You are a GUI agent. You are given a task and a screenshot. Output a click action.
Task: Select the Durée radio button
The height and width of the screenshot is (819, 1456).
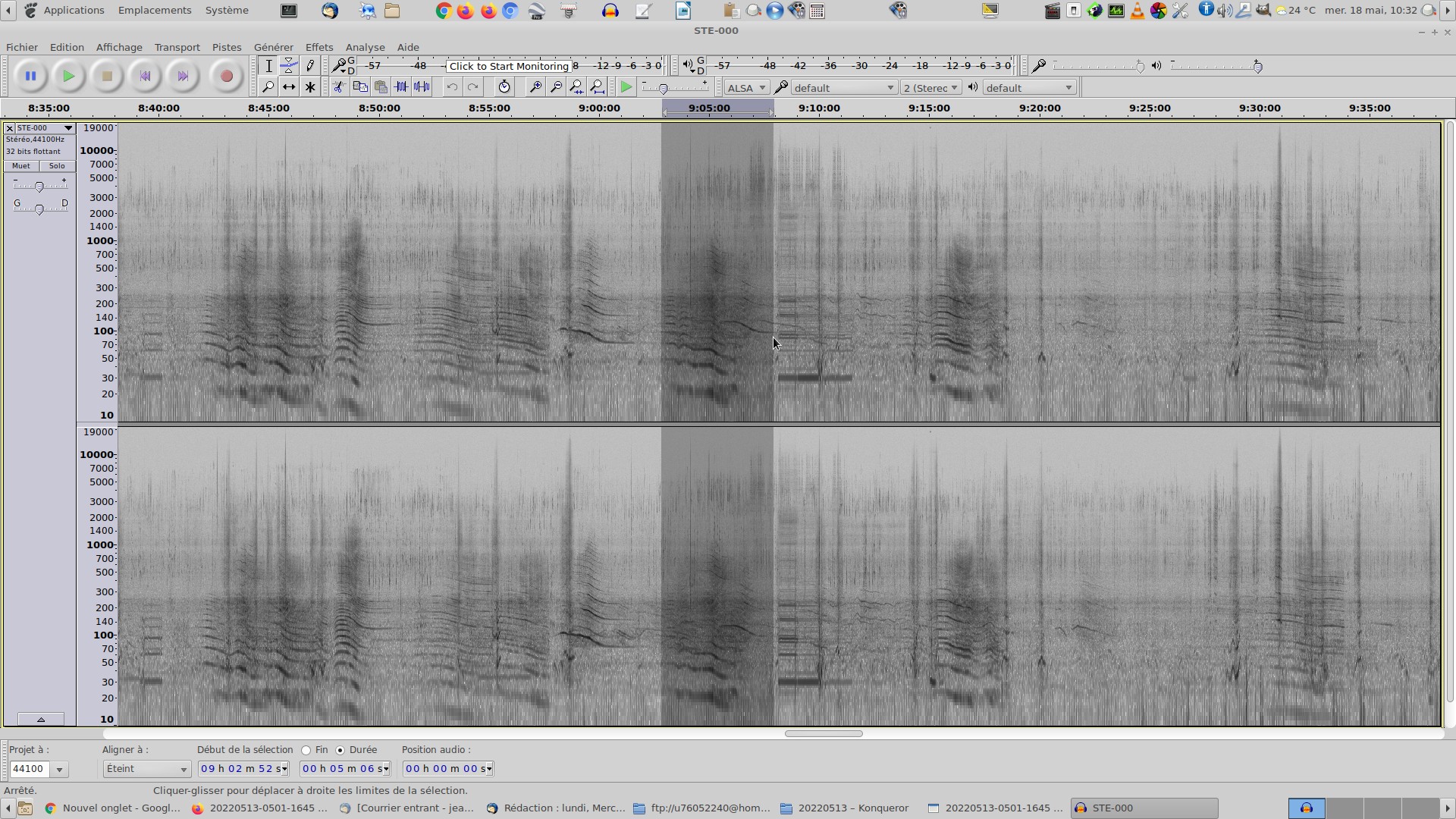point(340,750)
